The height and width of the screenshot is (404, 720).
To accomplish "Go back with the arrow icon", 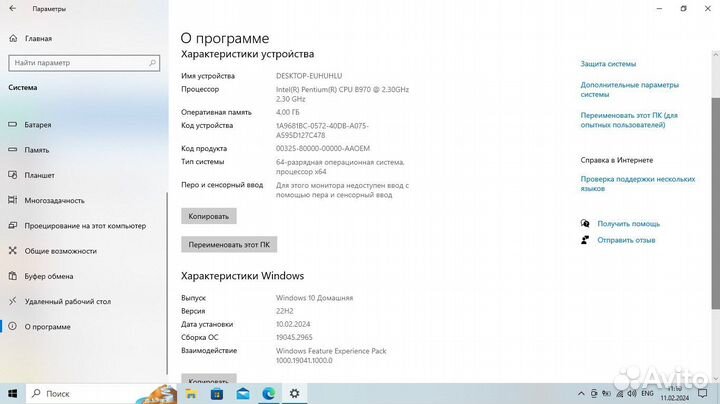I will coord(12,8).
